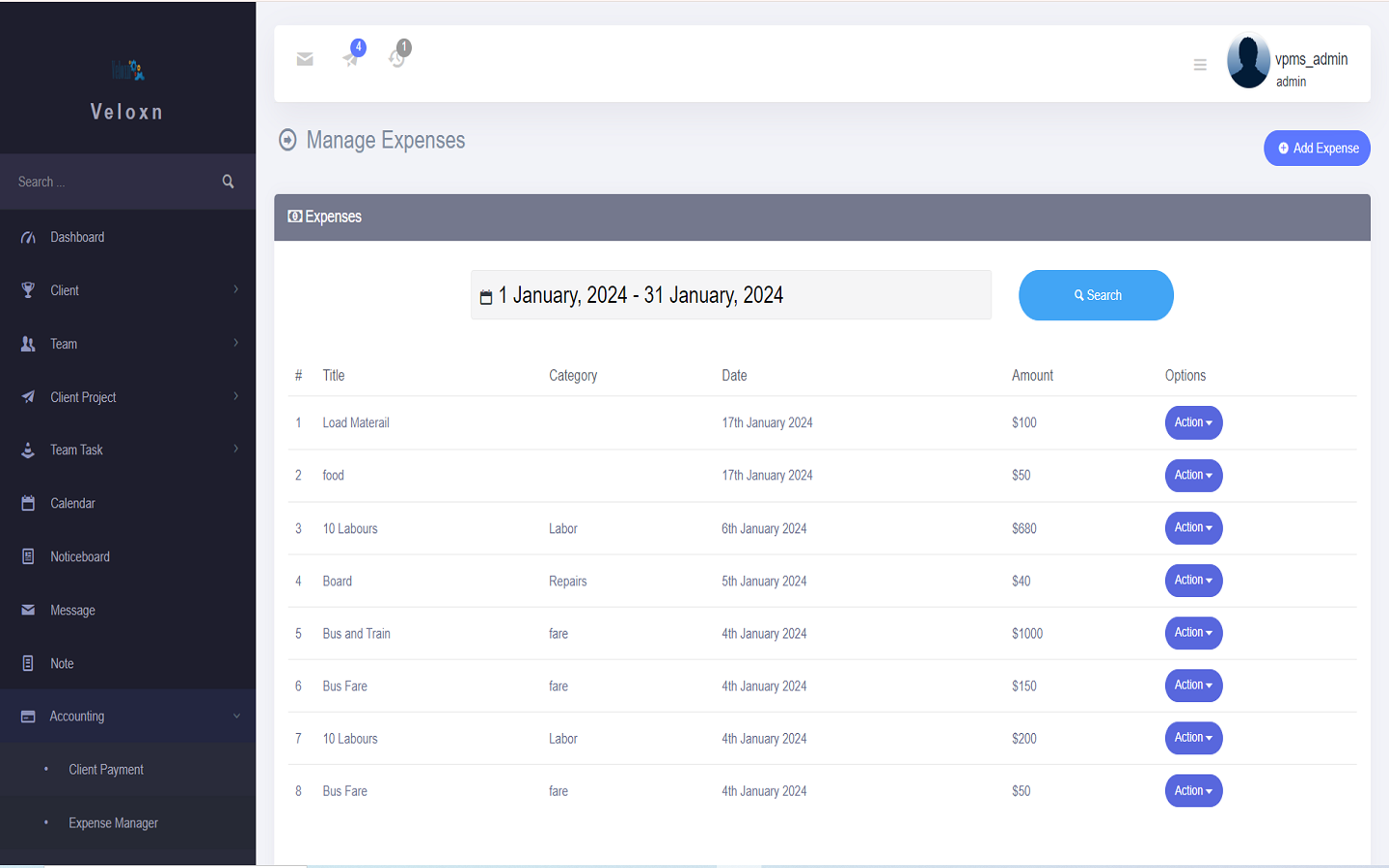Collapse the Accounting sidebar section
1389x868 pixels.
coord(236,717)
